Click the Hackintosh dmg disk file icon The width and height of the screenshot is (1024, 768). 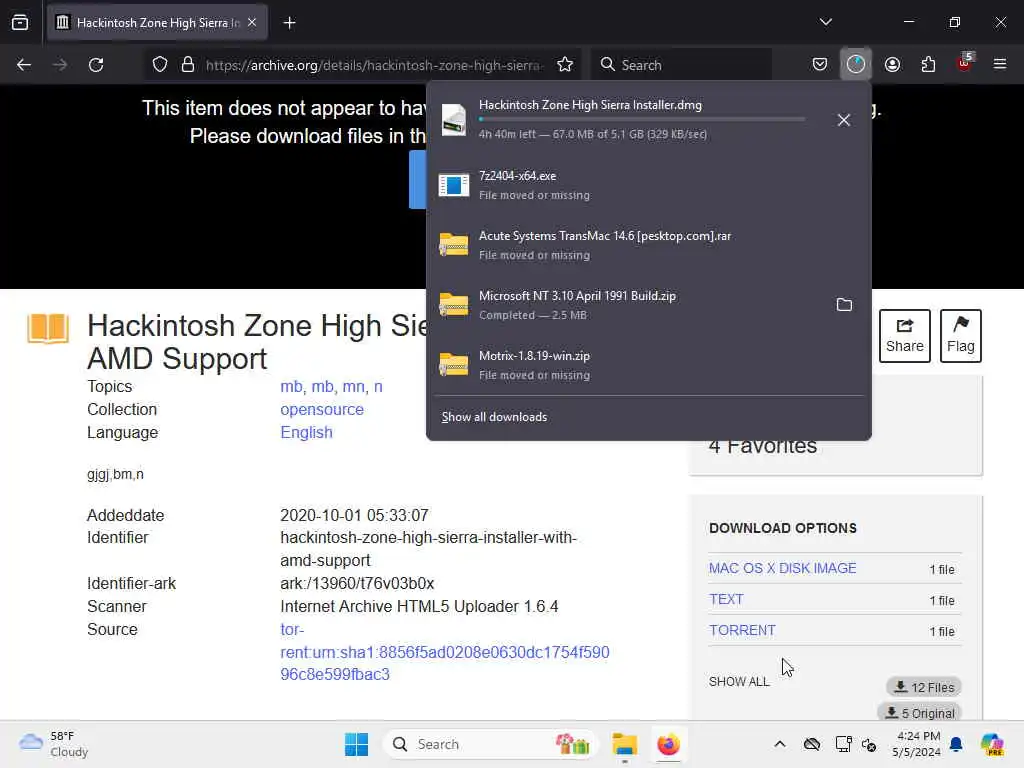(x=454, y=120)
